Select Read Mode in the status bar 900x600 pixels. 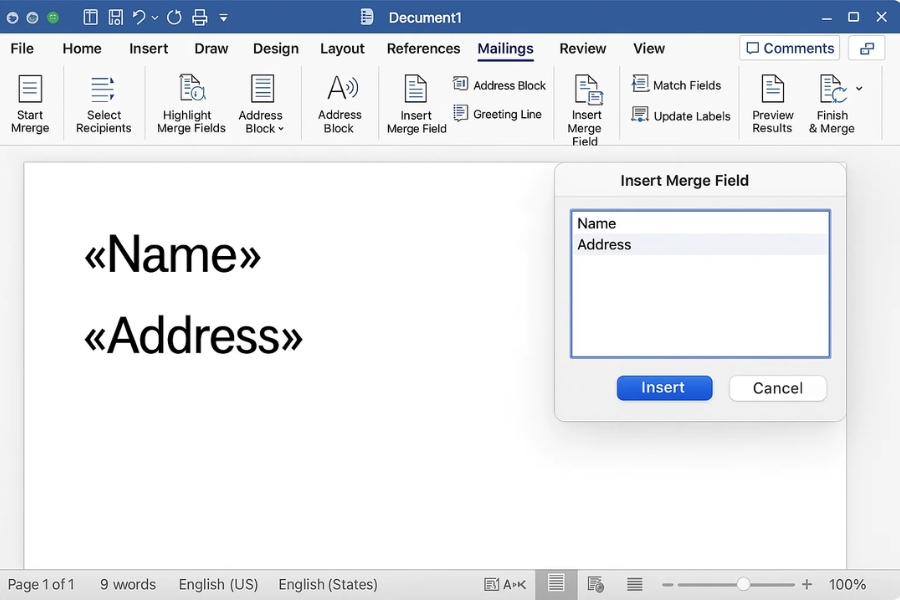pos(556,584)
